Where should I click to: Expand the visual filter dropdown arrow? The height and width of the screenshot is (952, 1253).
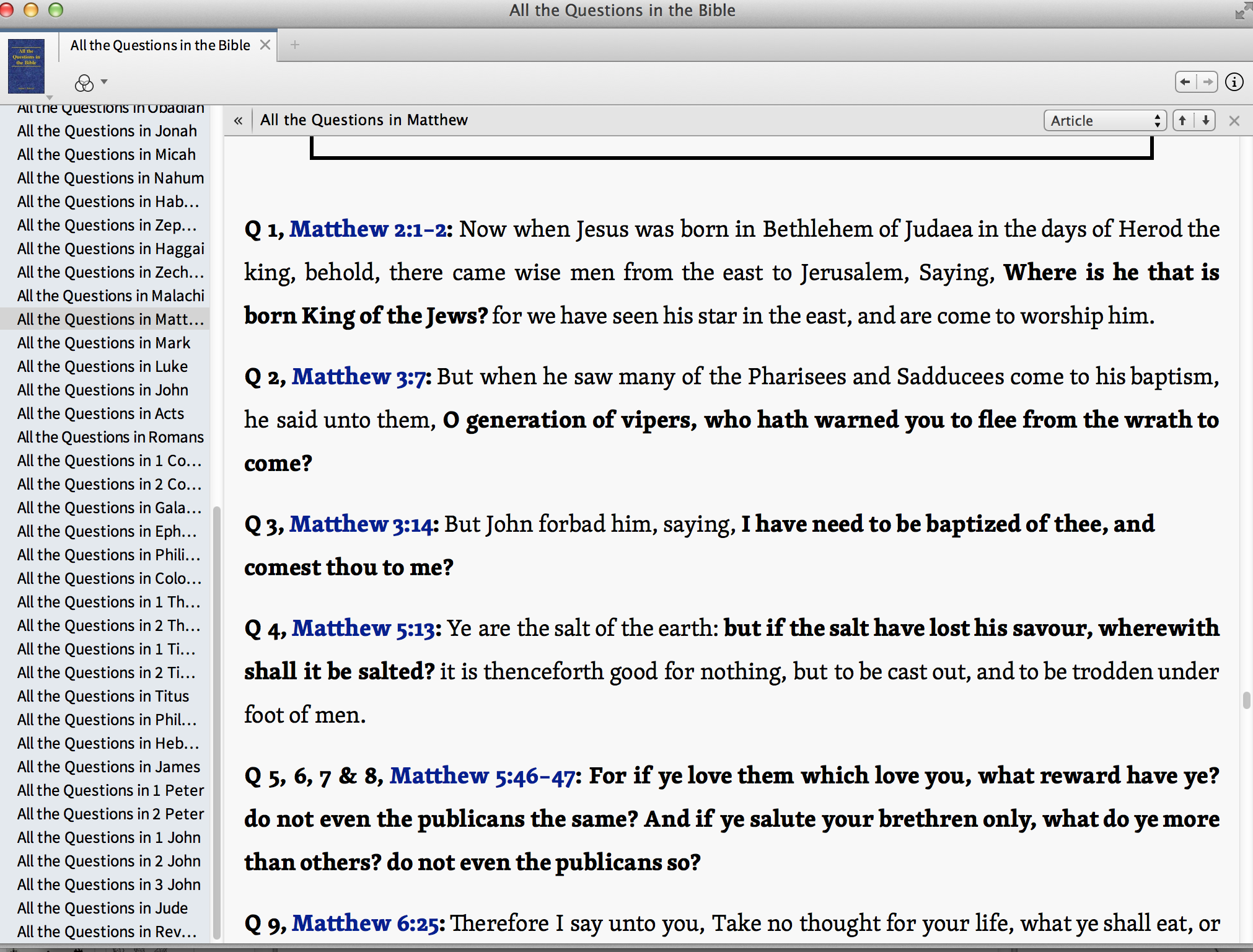coord(104,82)
